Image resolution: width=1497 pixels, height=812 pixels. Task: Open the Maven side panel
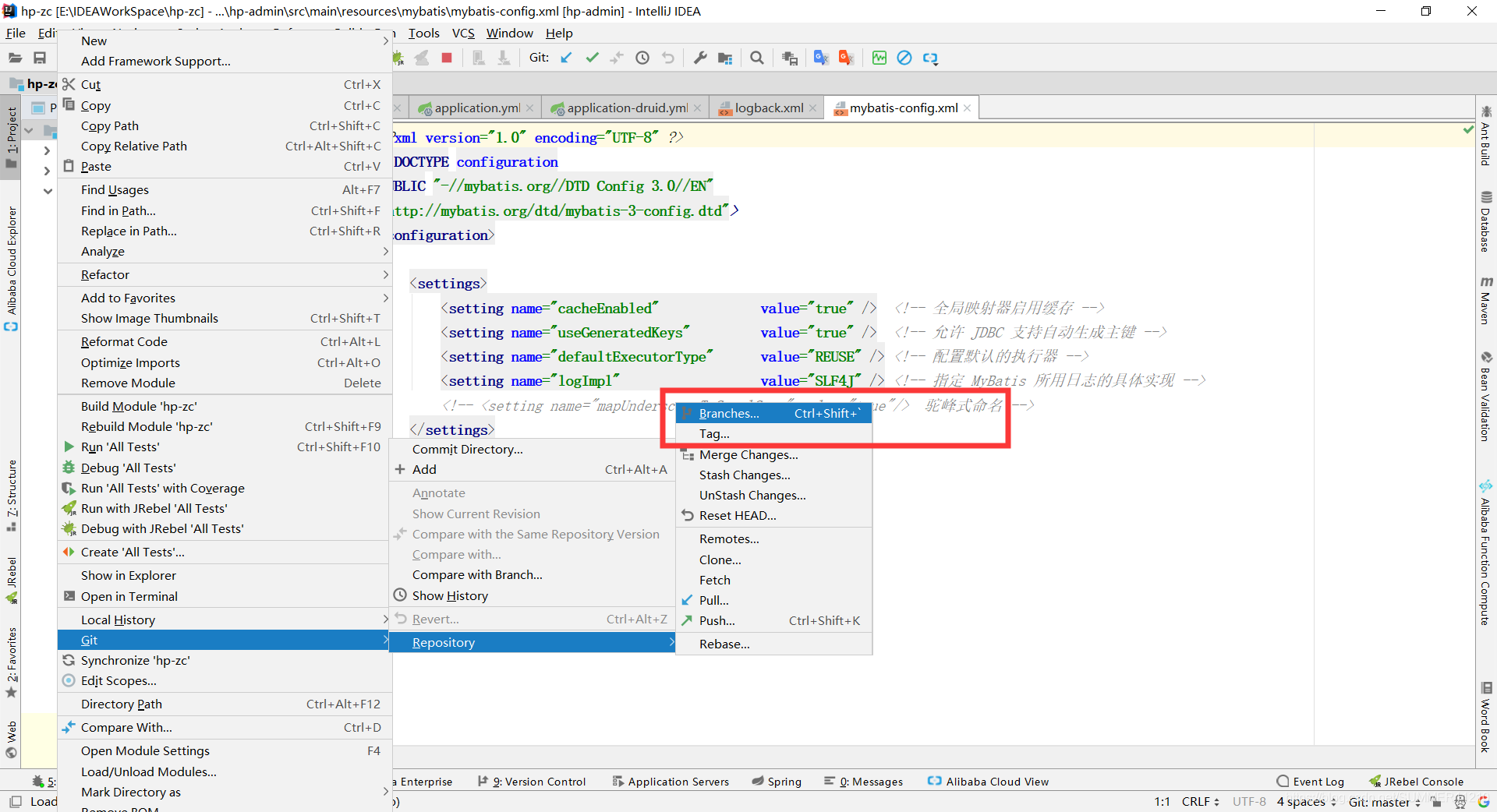(x=1486, y=300)
